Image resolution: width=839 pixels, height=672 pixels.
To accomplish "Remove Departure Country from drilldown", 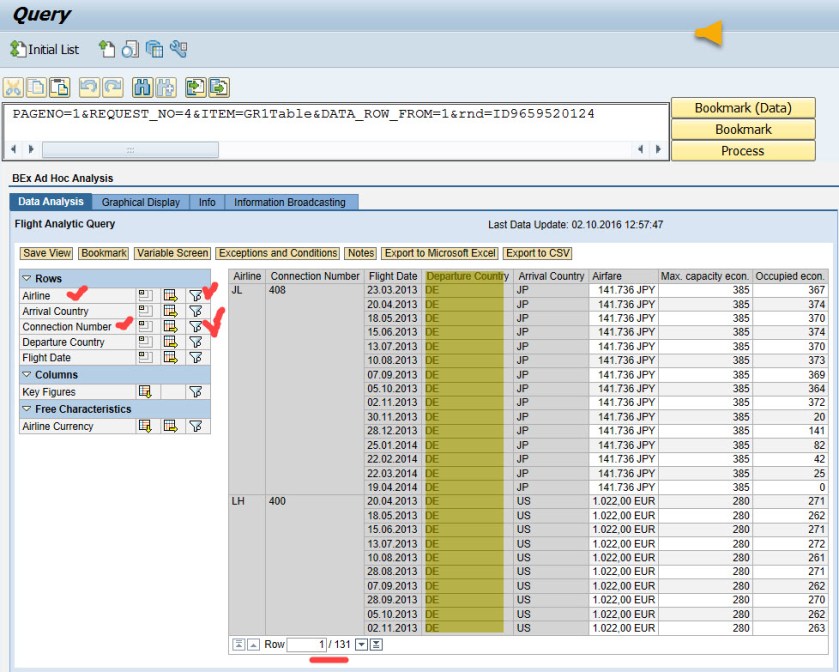I will pyautogui.click(x=145, y=342).
